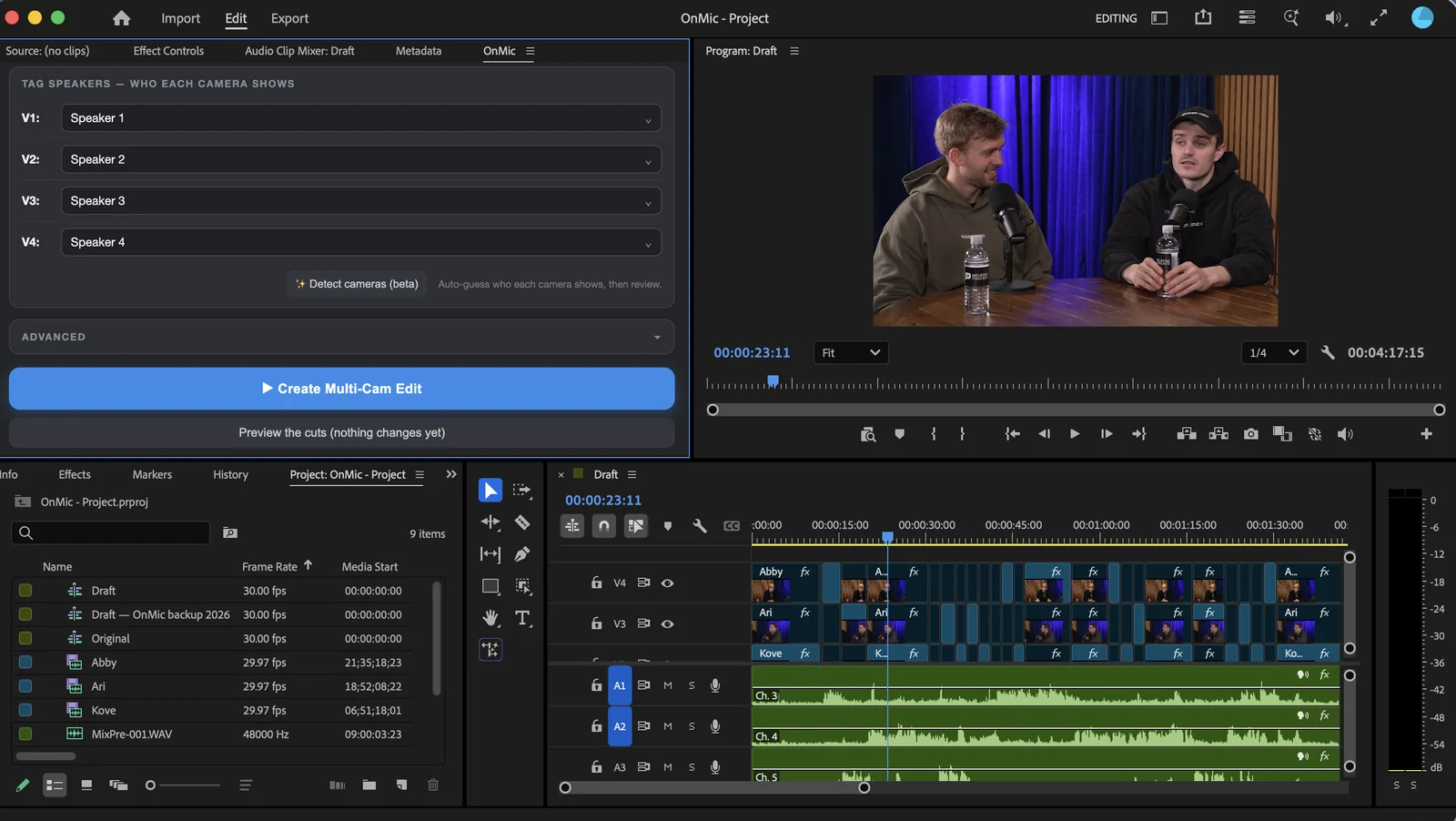Switch to Metadata tab
This screenshot has width=1456, height=821.
point(419,51)
